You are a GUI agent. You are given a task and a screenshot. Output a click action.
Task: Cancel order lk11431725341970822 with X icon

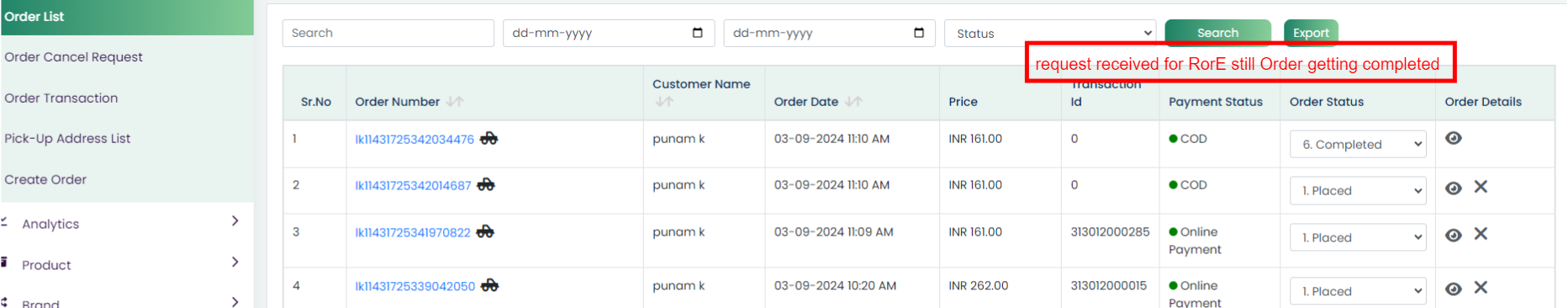[1481, 234]
